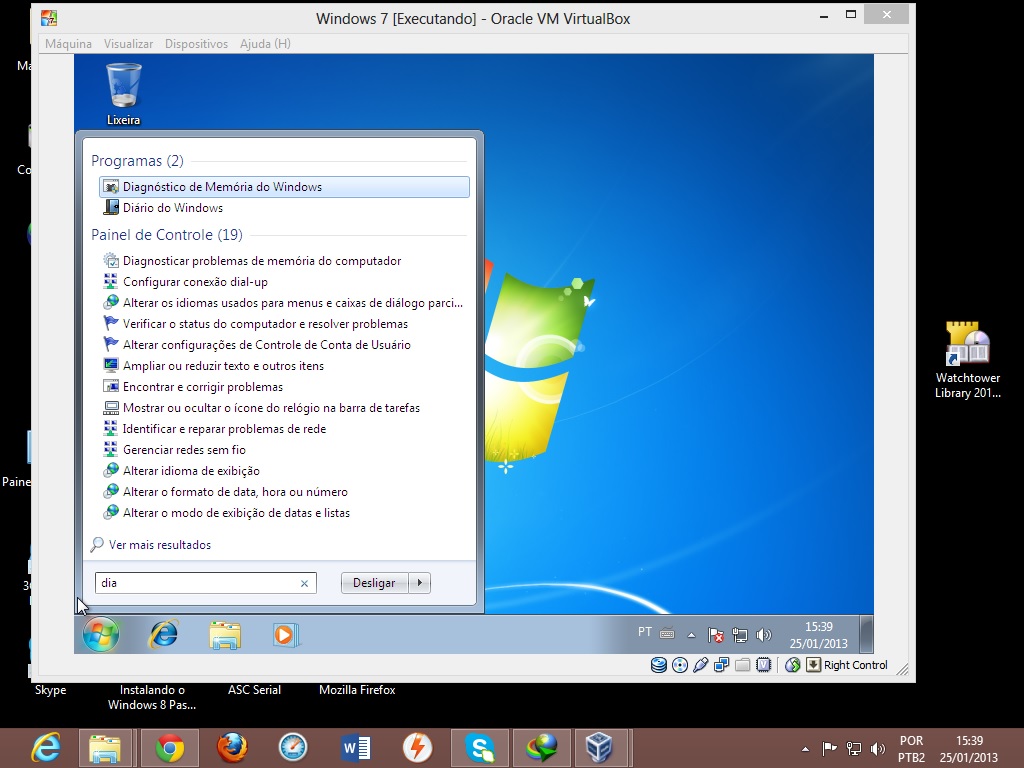Click the Programas (2) header

click(x=137, y=161)
